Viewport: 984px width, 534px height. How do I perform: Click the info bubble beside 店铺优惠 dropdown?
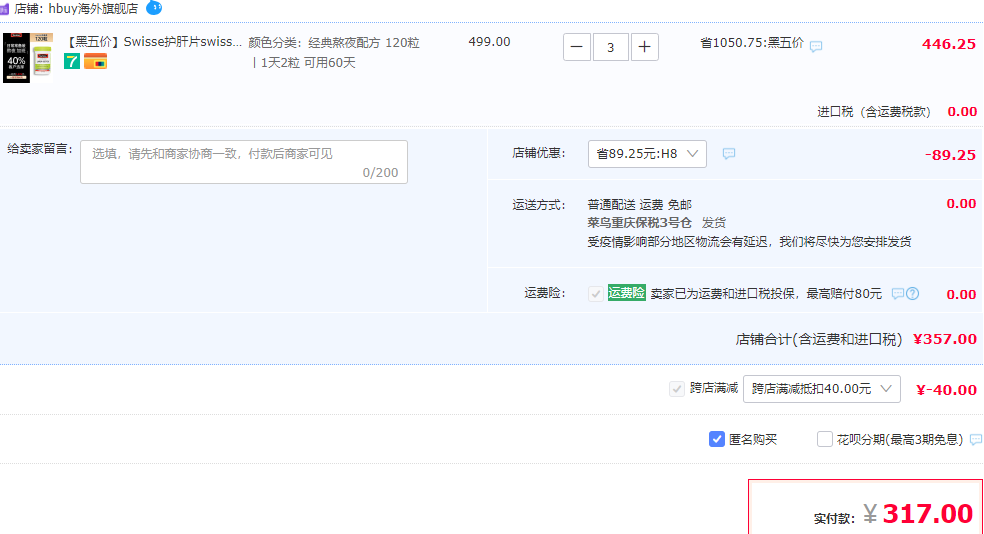729,154
